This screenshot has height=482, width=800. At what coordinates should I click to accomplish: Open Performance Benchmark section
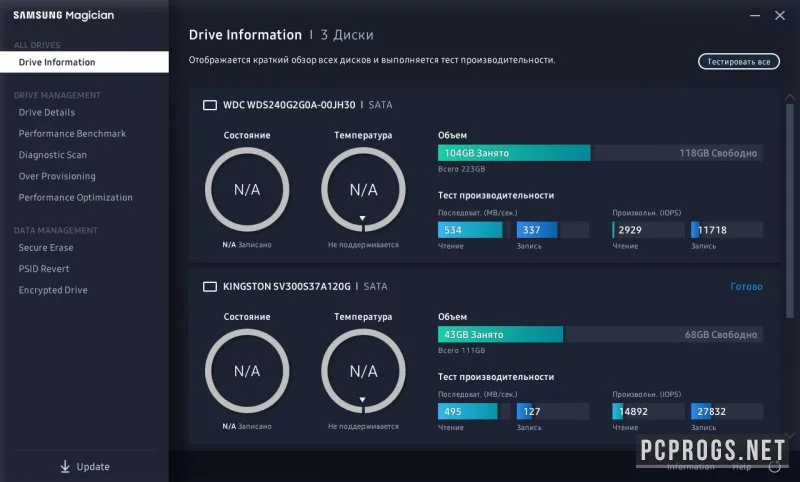tap(72, 134)
